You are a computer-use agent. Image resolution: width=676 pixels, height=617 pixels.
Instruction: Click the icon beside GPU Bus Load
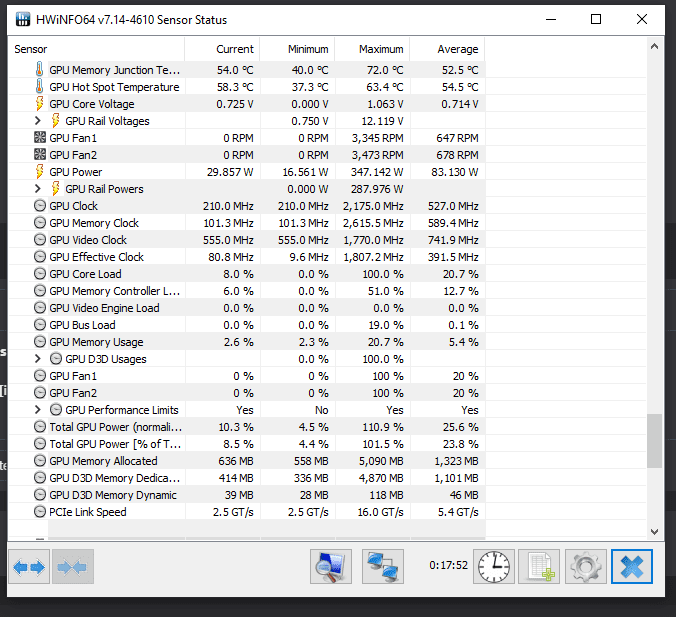click(x=40, y=325)
